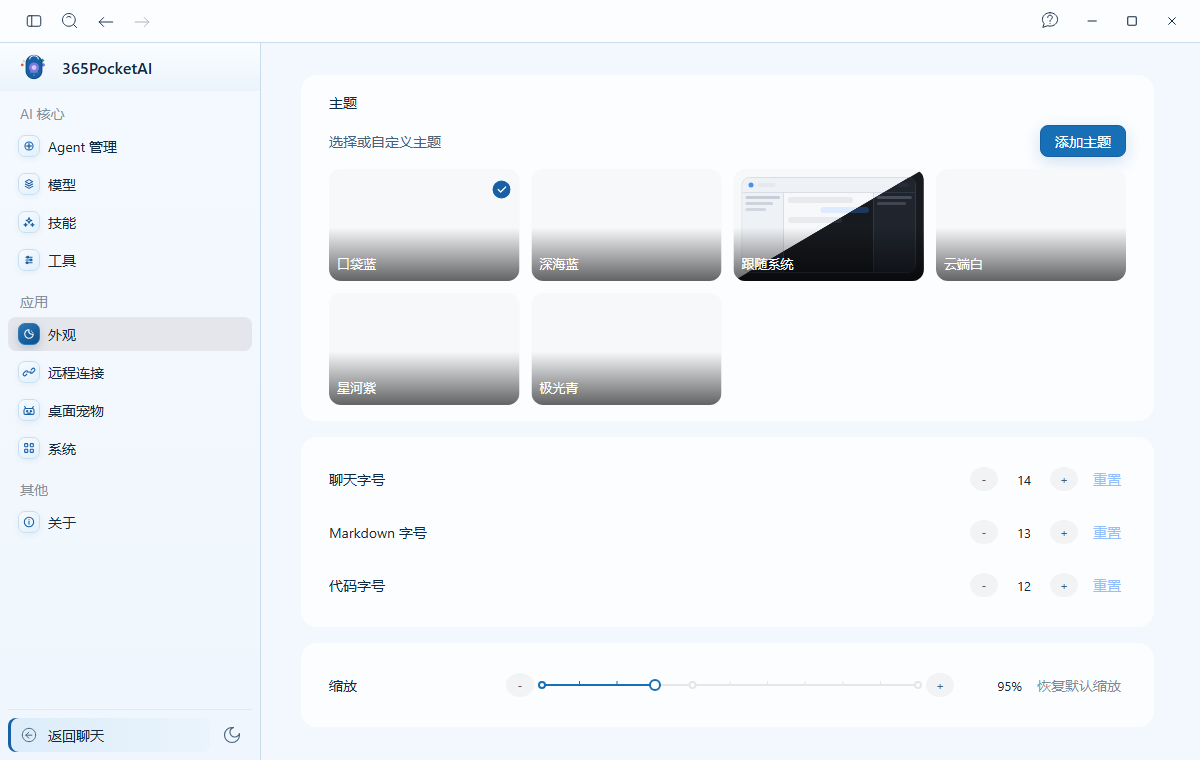Click the Markdown 字号 value 13
Viewport: 1200px width, 760px height.
1024,534
